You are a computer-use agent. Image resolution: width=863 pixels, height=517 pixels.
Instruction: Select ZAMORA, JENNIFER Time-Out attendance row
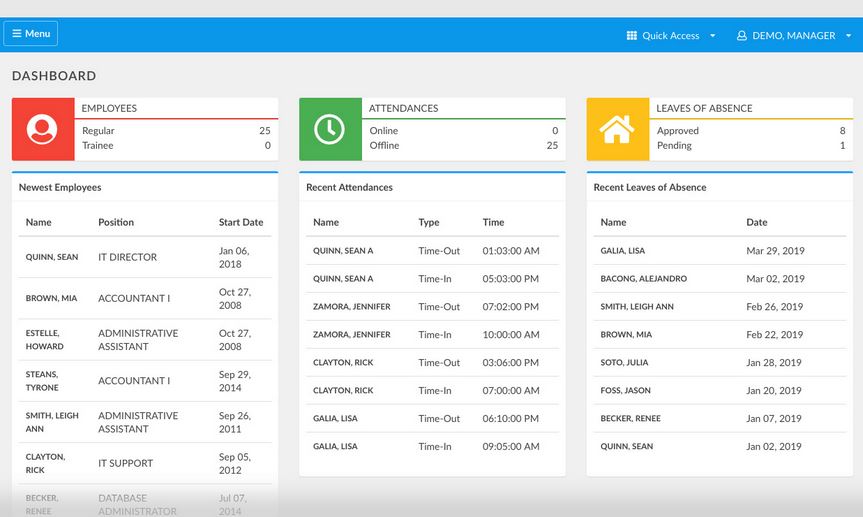(432, 307)
